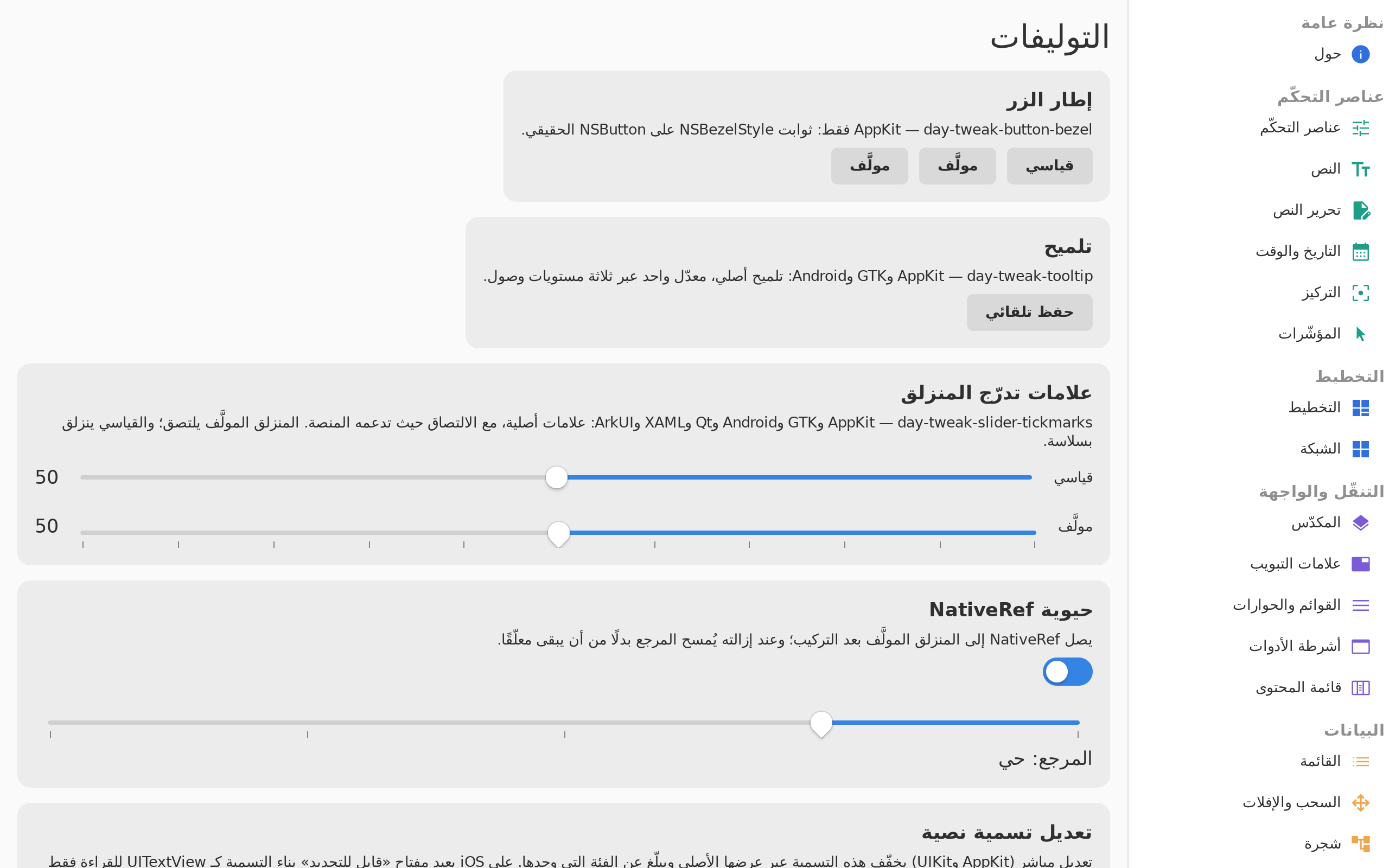Click the حفظ تلقائي tooltip button
Screen dimensions: 1389x868
tap(1029, 312)
